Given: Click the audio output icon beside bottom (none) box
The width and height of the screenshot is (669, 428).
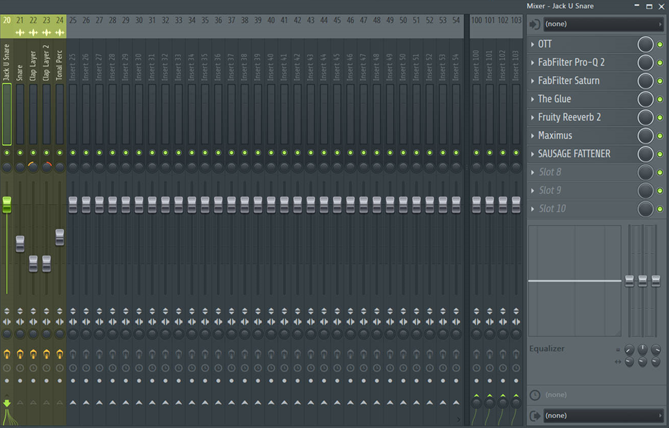Looking at the screenshot, I should [535, 416].
